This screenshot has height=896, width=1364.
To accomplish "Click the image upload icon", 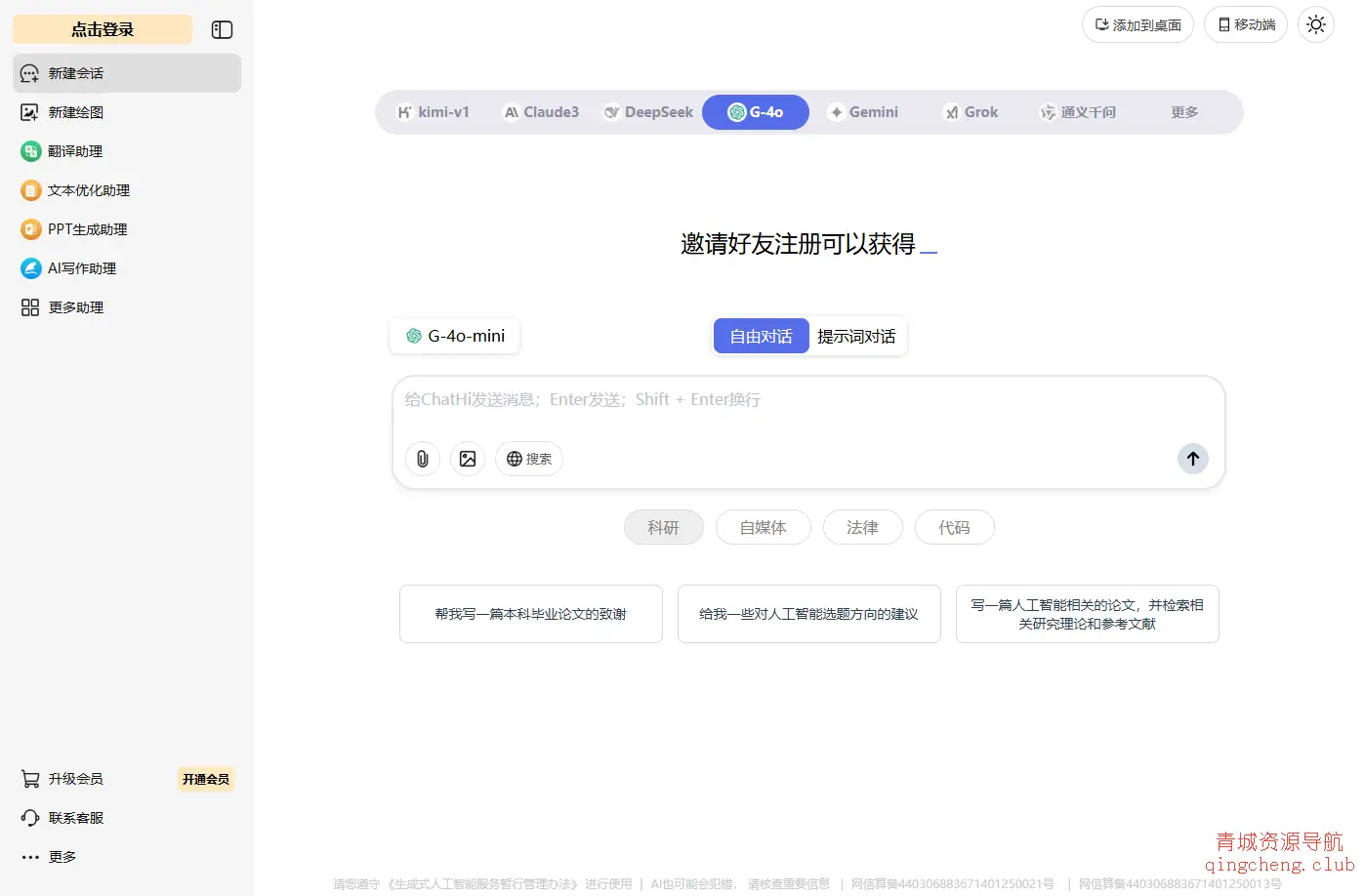I will point(468,459).
